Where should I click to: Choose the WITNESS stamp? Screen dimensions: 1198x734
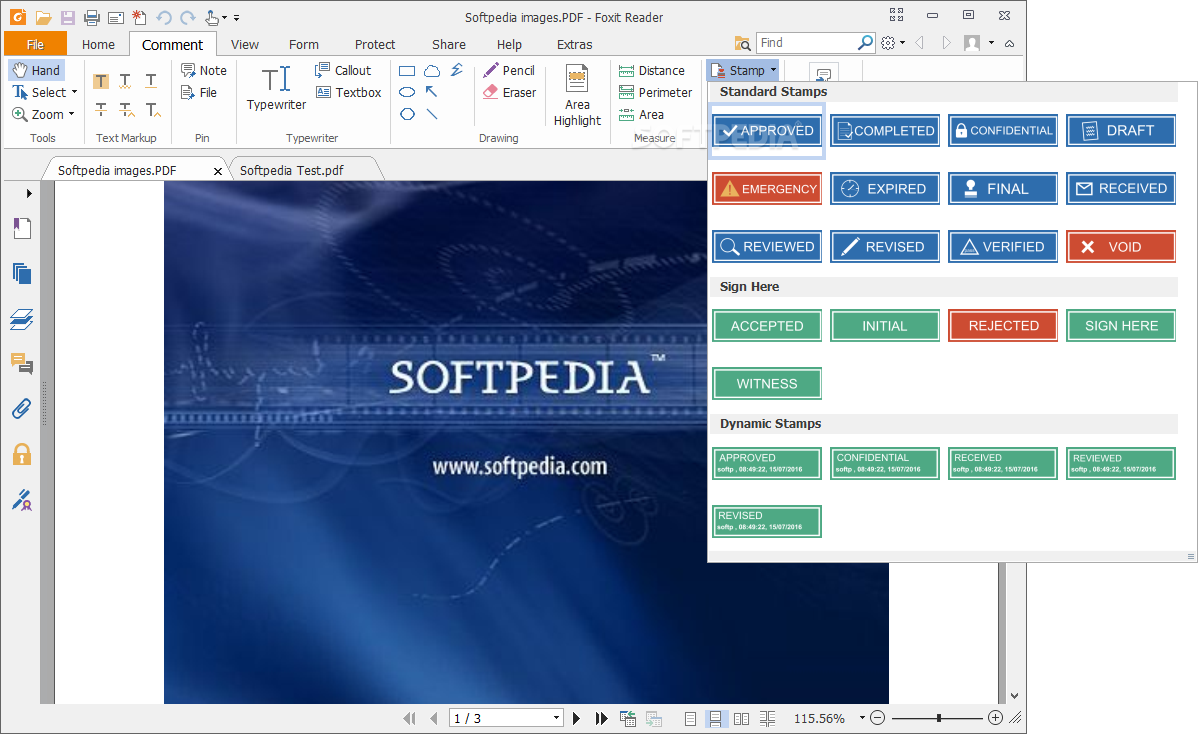[767, 383]
